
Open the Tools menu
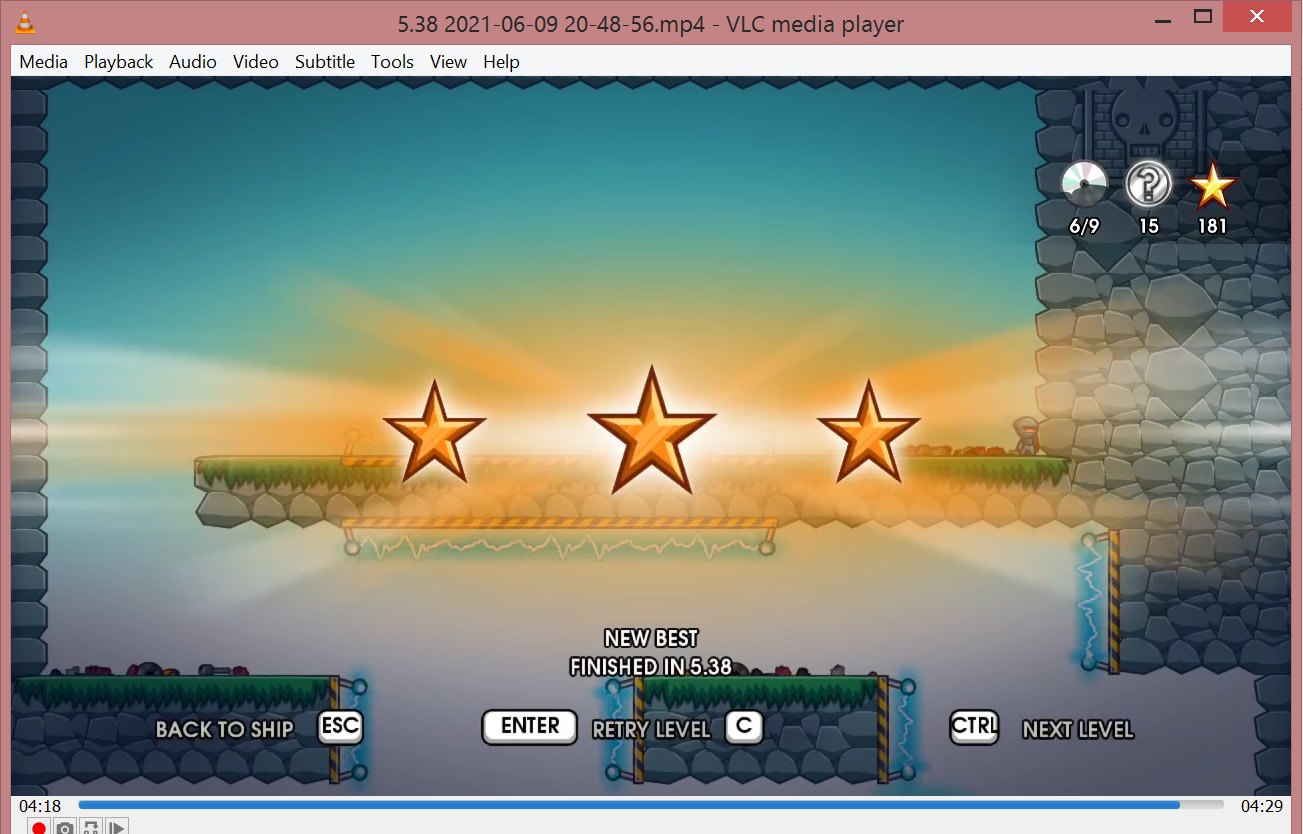392,62
